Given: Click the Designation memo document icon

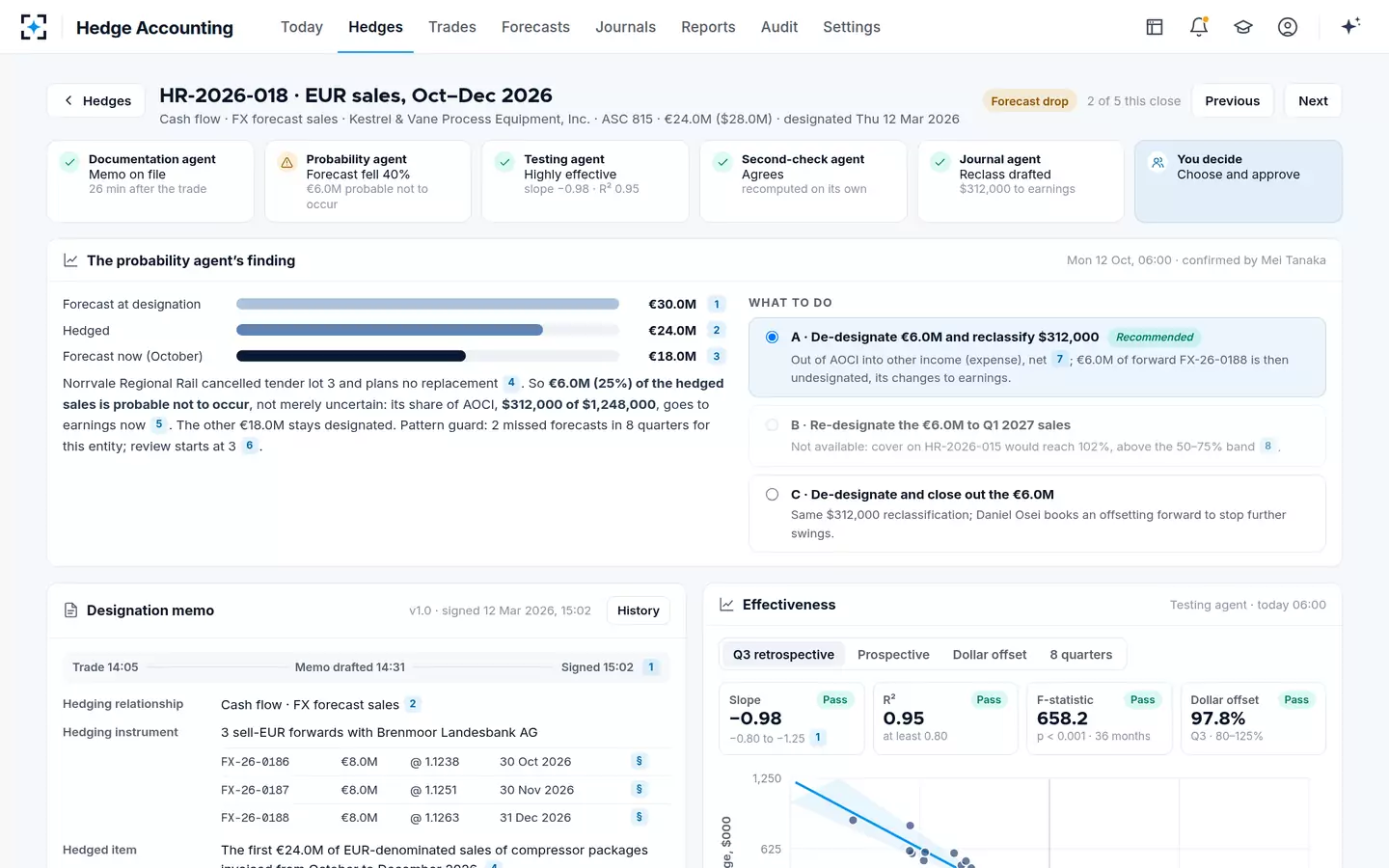Looking at the screenshot, I should pyautogui.click(x=70, y=610).
